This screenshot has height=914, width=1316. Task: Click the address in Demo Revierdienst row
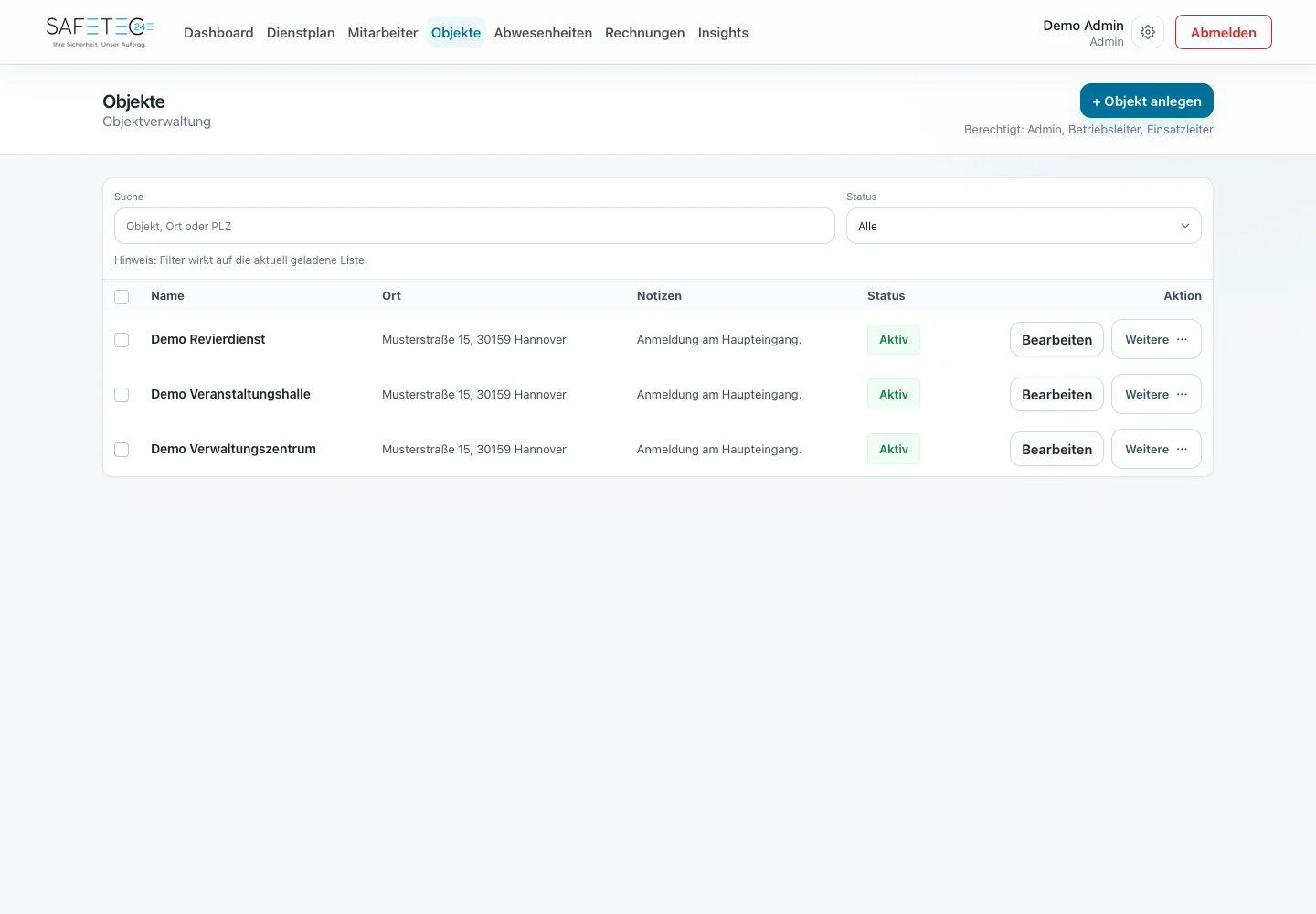coord(474,339)
